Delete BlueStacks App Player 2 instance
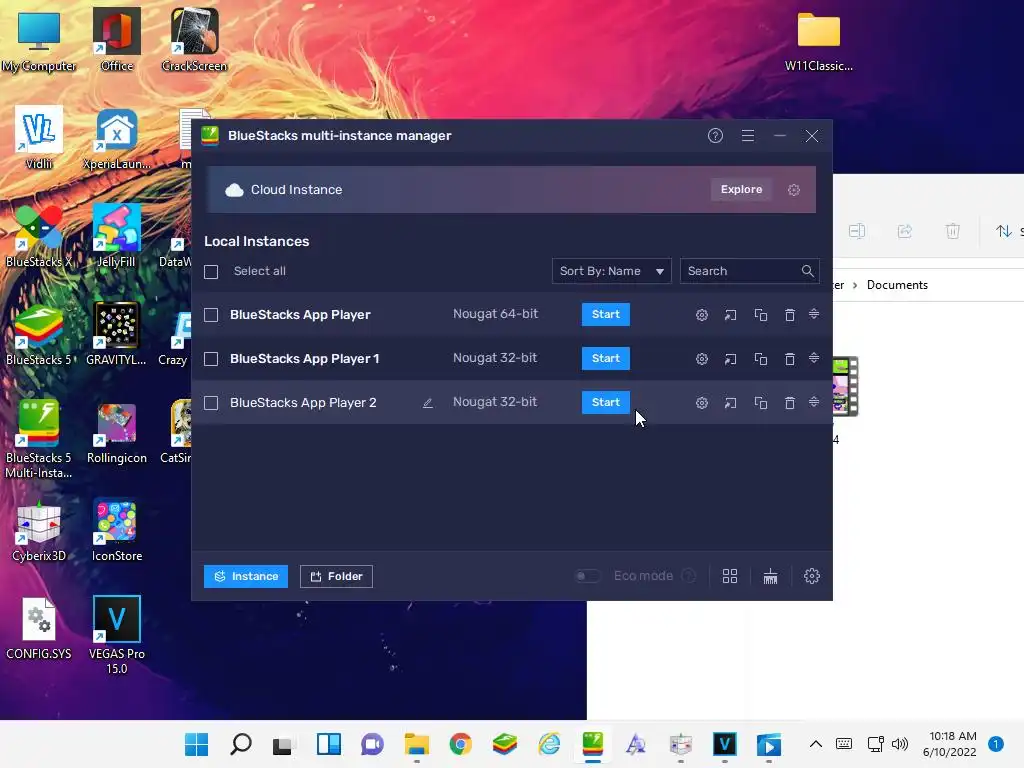Image resolution: width=1024 pixels, height=768 pixels. click(x=790, y=403)
